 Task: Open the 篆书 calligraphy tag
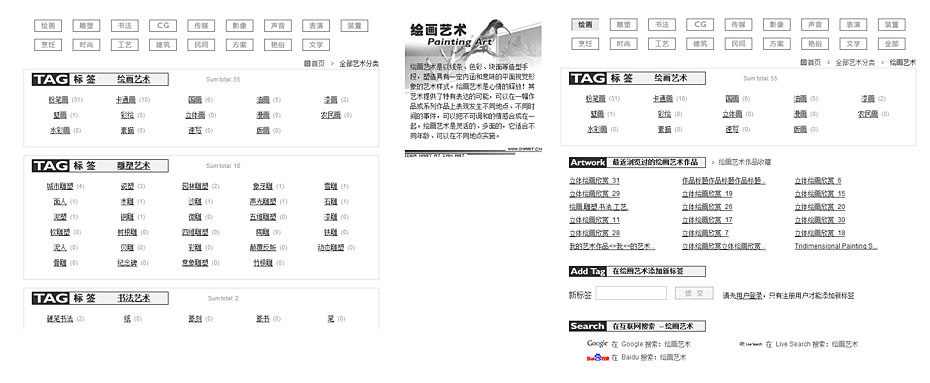pyautogui.click(x=263, y=319)
